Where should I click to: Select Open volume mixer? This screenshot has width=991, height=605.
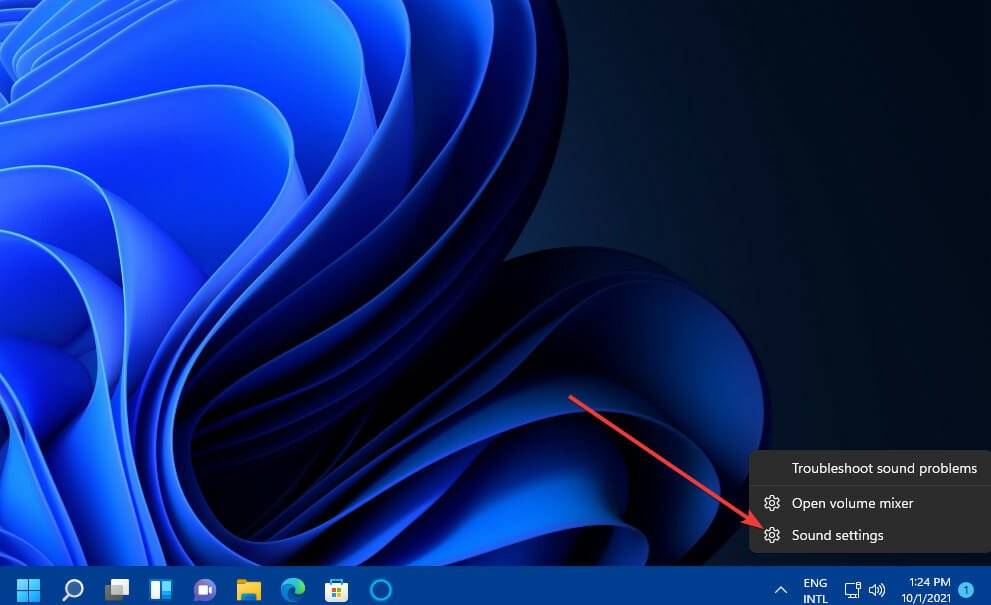coord(852,503)
